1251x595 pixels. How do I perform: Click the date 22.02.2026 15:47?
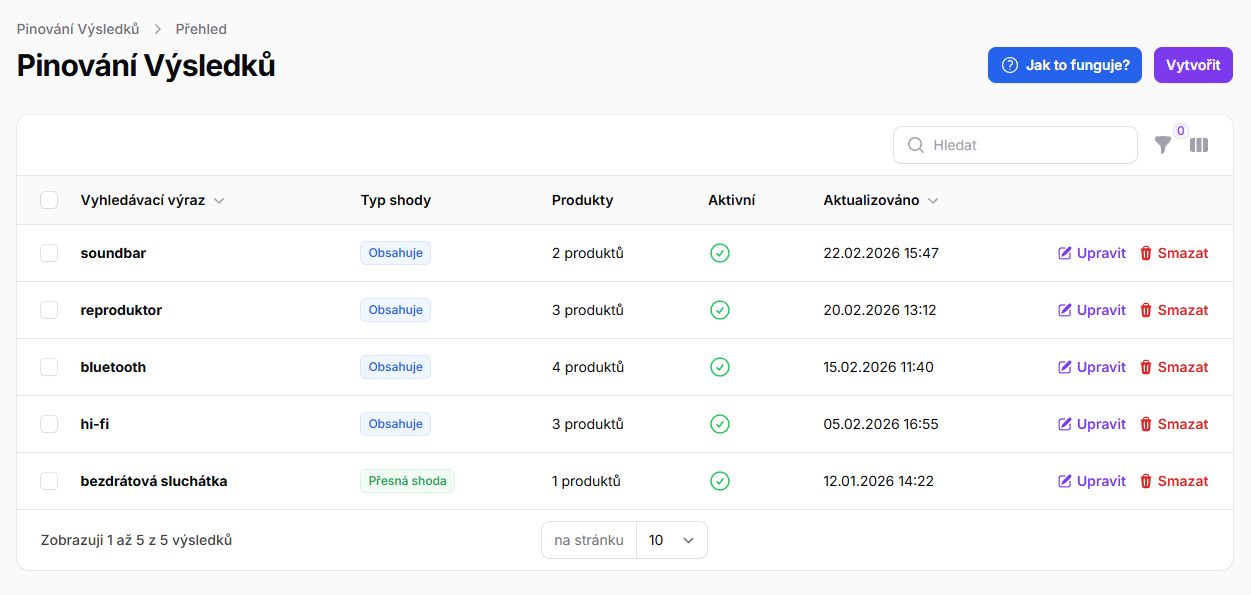881,253
